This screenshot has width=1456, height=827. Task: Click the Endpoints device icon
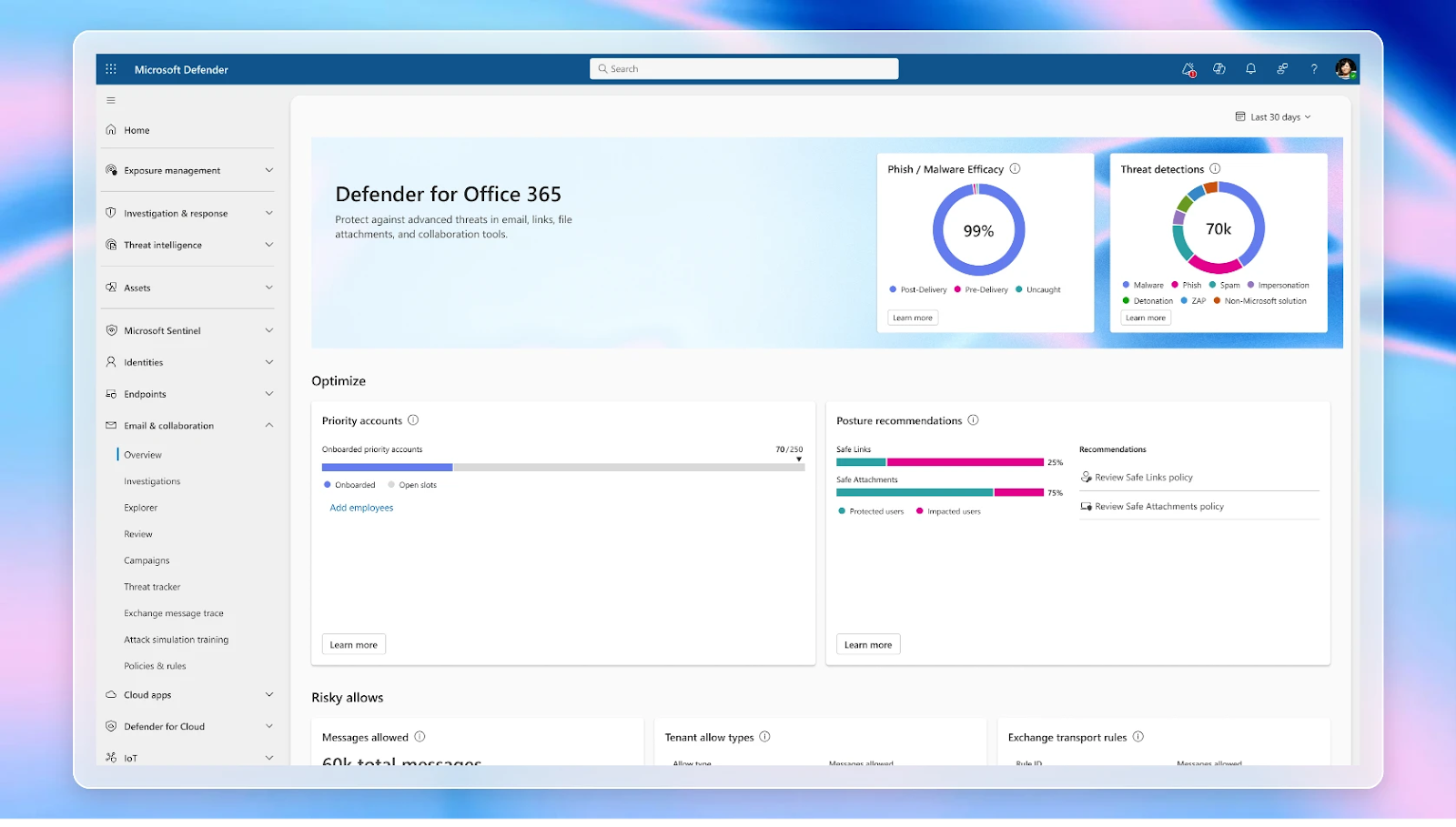[x=111, y=394]
